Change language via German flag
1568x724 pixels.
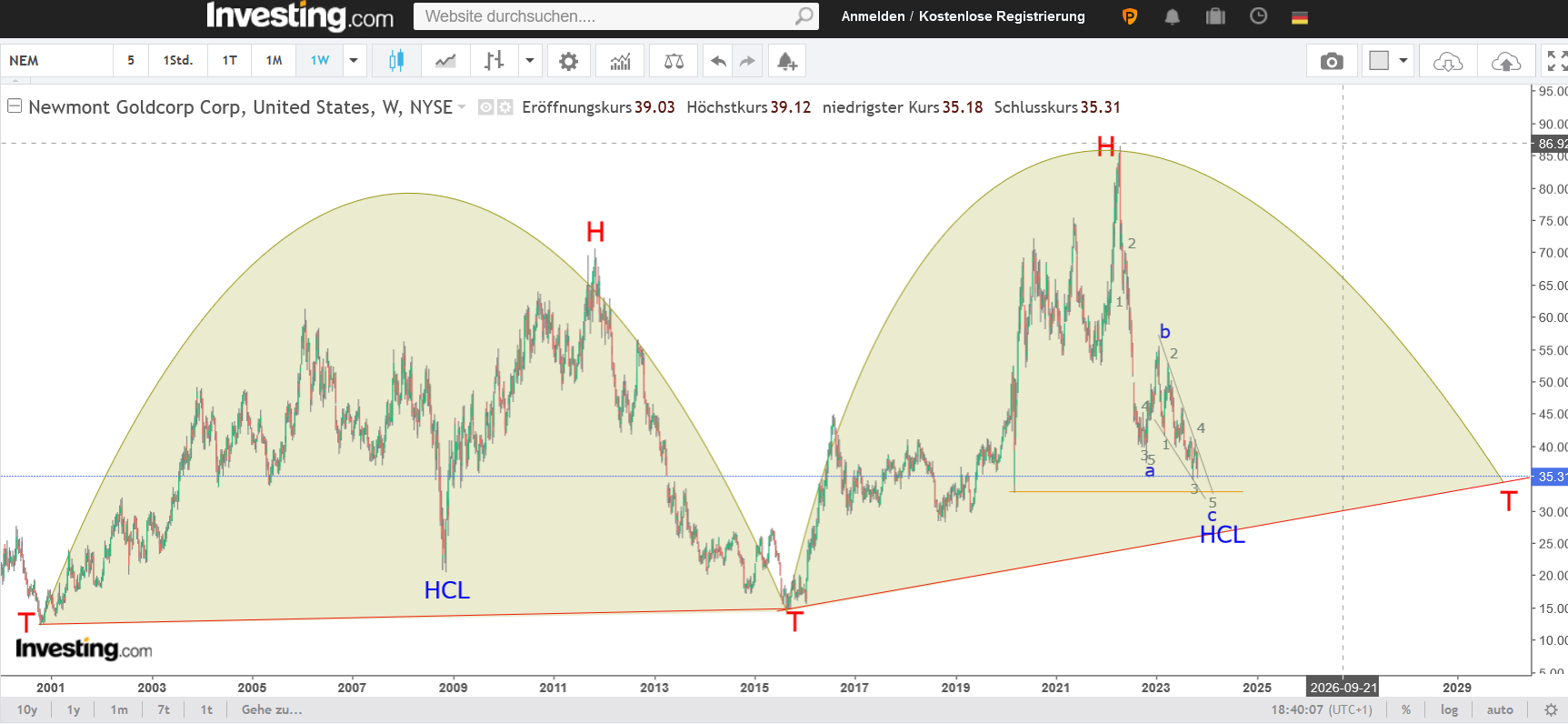coord(1300,17)
